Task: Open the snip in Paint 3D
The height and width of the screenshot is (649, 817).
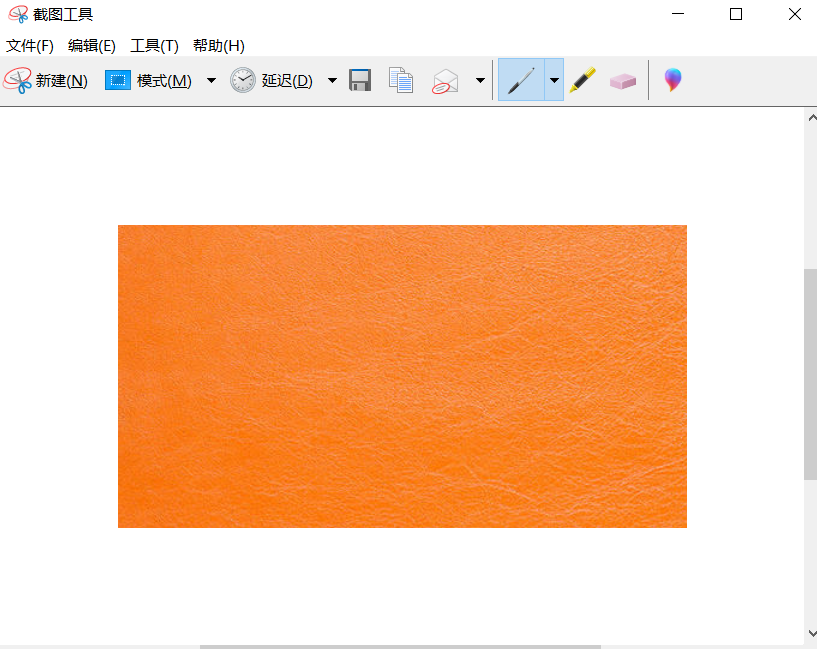Action: [x=672, y=79]
